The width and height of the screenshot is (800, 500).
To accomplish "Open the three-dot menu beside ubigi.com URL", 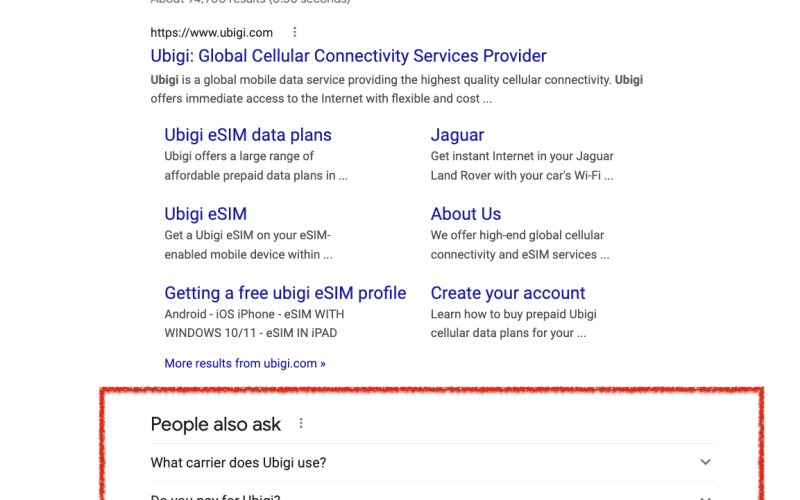I will [x=294, y=33].
